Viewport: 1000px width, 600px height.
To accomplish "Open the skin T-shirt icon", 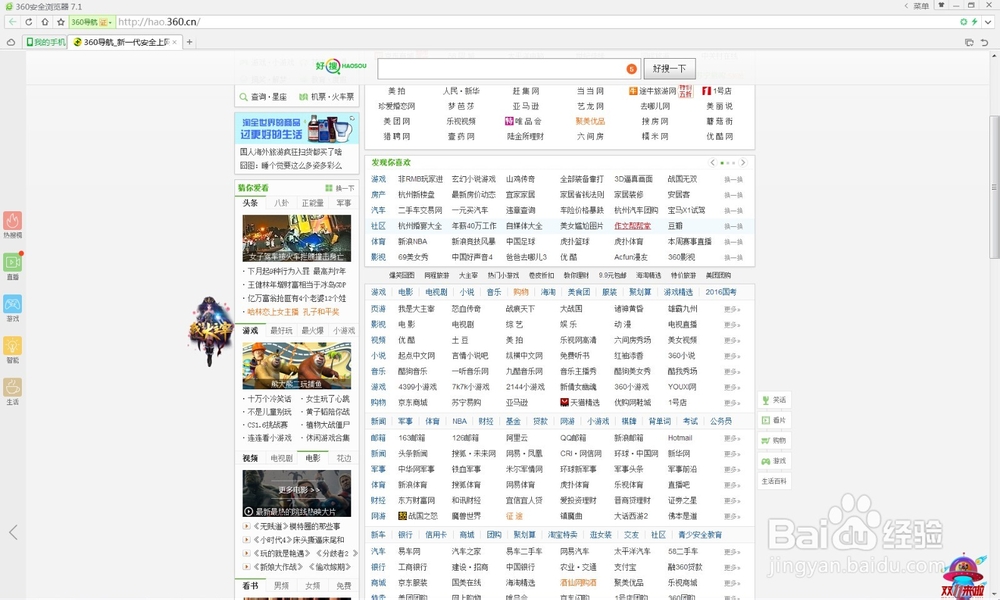I will click(941, 5).
